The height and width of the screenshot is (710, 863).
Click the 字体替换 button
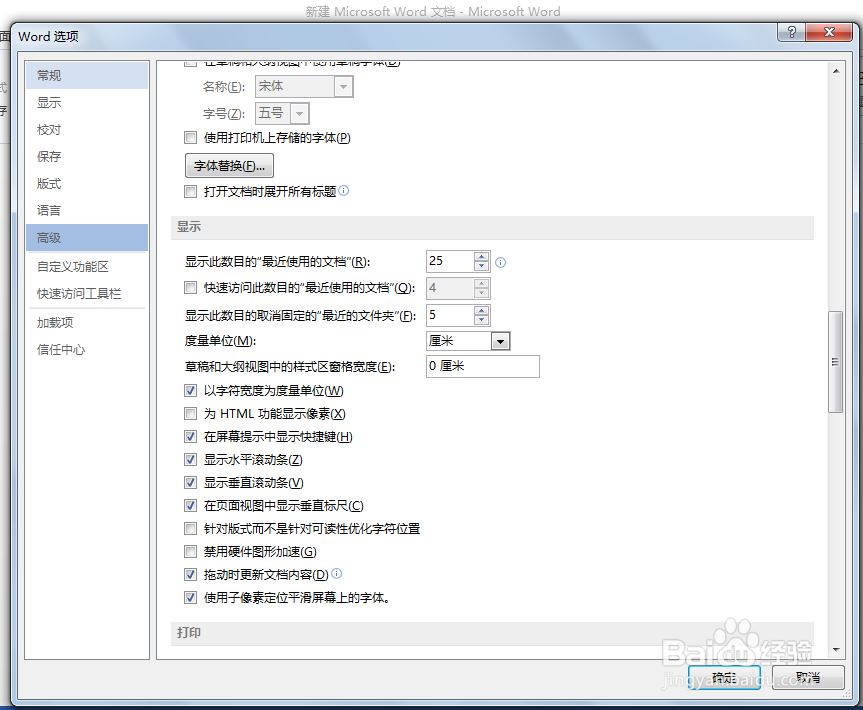click(229, 166)
